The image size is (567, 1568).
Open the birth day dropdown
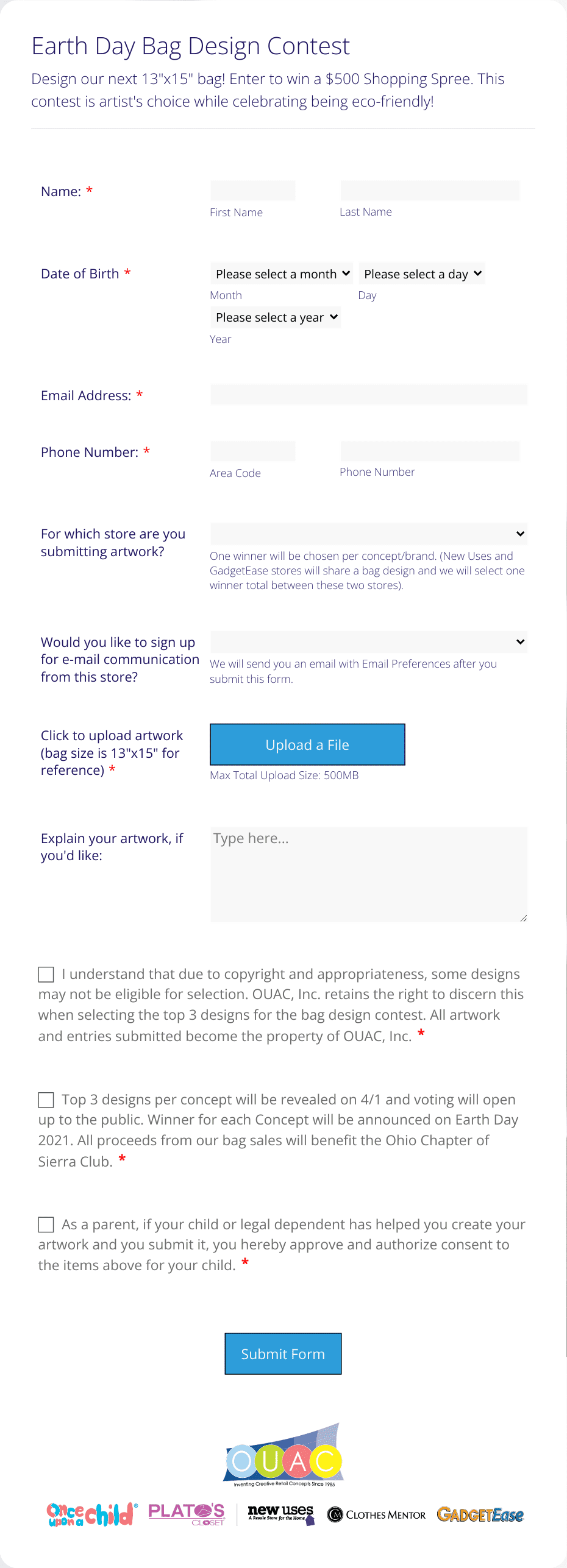pos(422,274)
